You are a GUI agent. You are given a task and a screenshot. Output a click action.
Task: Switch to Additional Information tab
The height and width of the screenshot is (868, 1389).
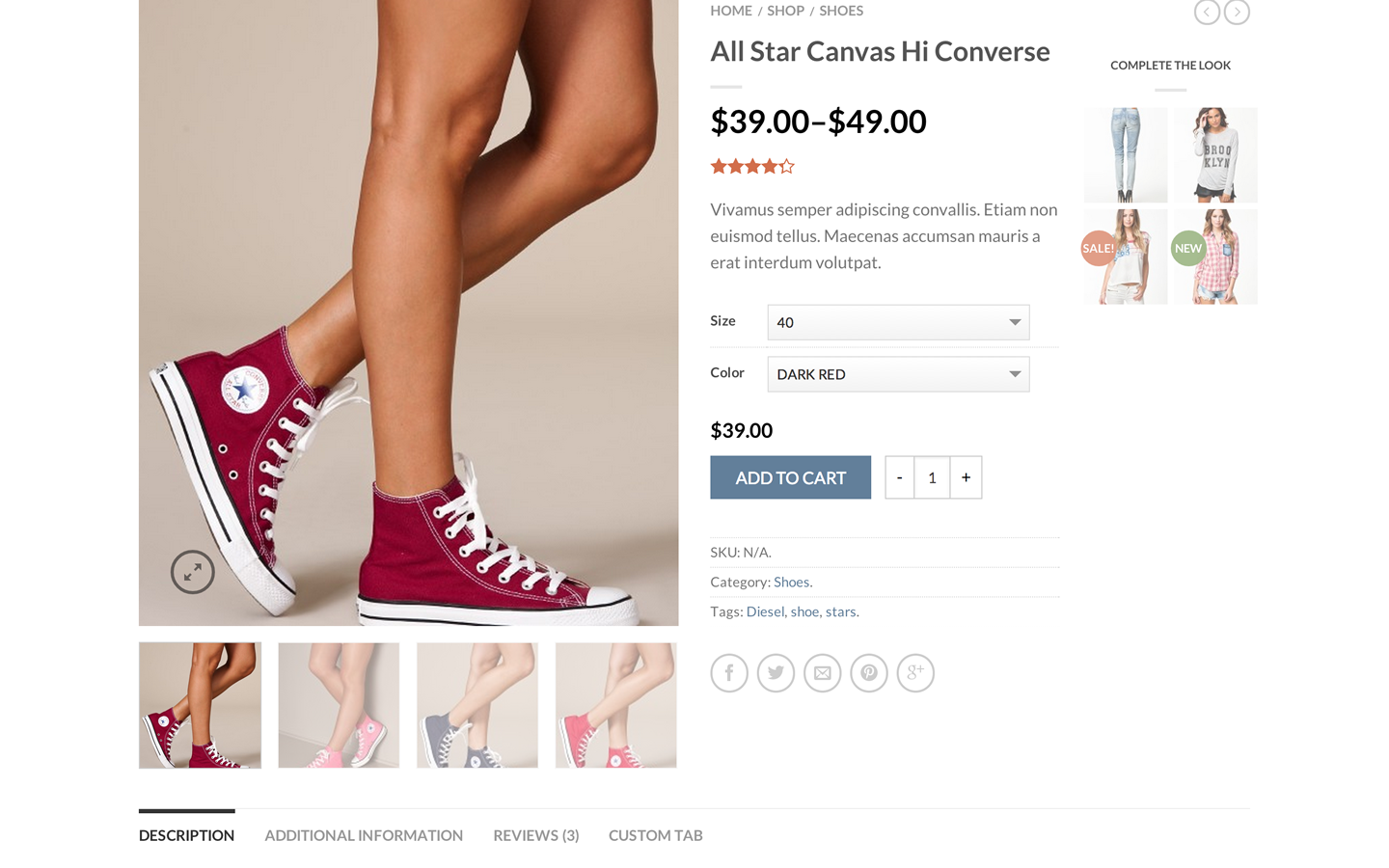tap(364, 835)
